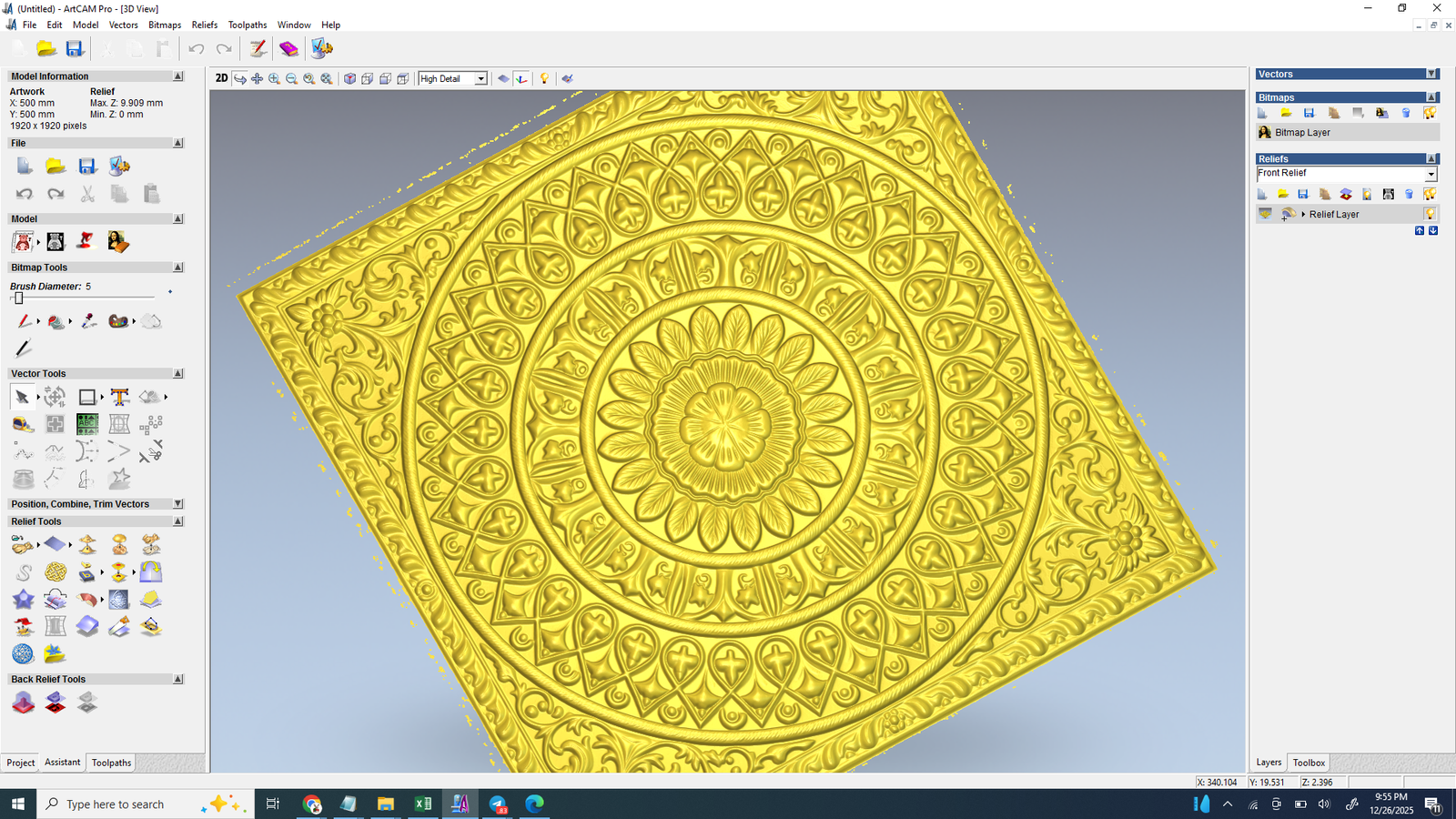Toggle the Relief Layer visibility bulb
This screenshot has width=1456, height=819.
[x=1431, y=214]
